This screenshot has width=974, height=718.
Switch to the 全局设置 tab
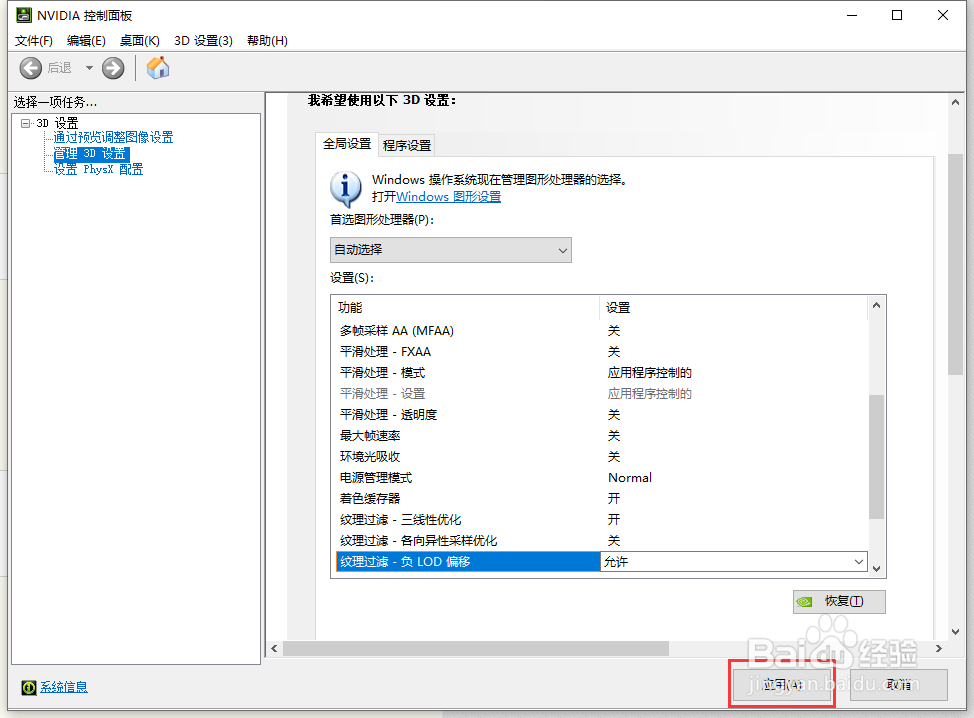[x=347, y=144]
